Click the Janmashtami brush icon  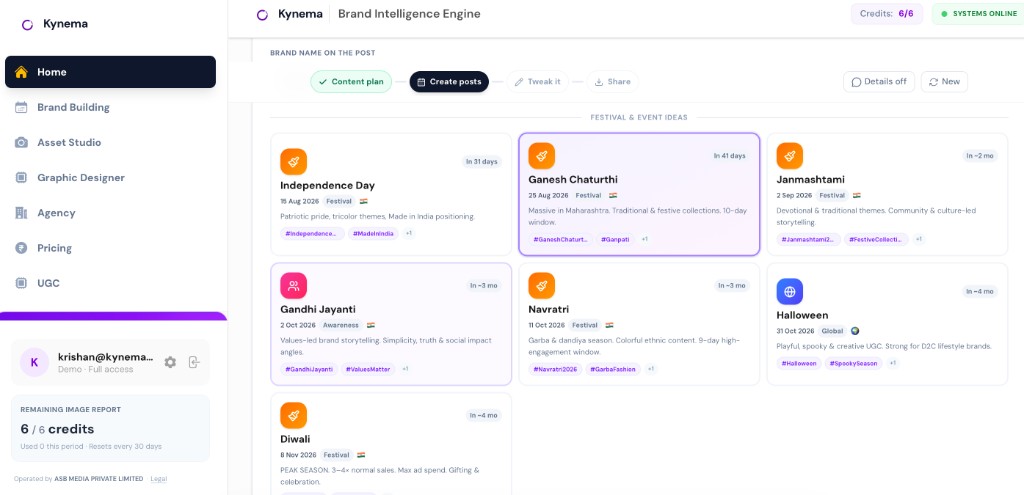790,155
